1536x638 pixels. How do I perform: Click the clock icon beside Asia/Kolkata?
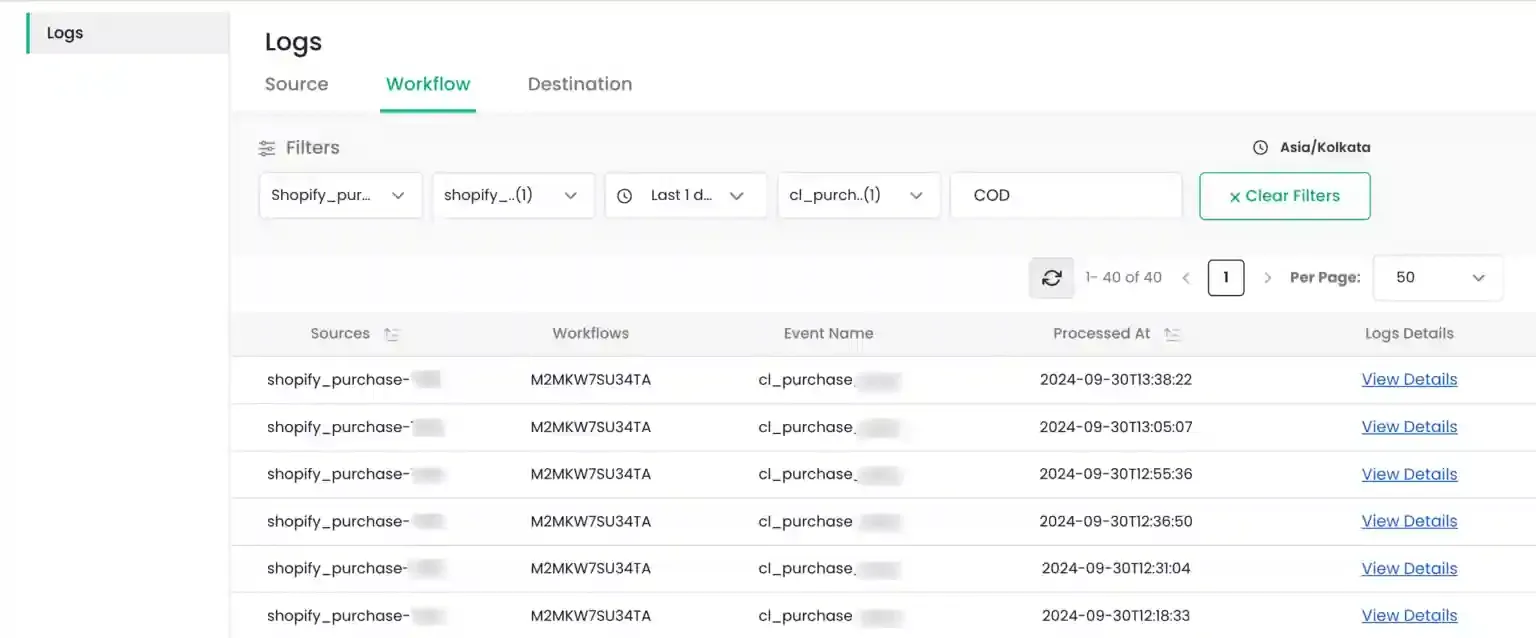[1260, 148]
